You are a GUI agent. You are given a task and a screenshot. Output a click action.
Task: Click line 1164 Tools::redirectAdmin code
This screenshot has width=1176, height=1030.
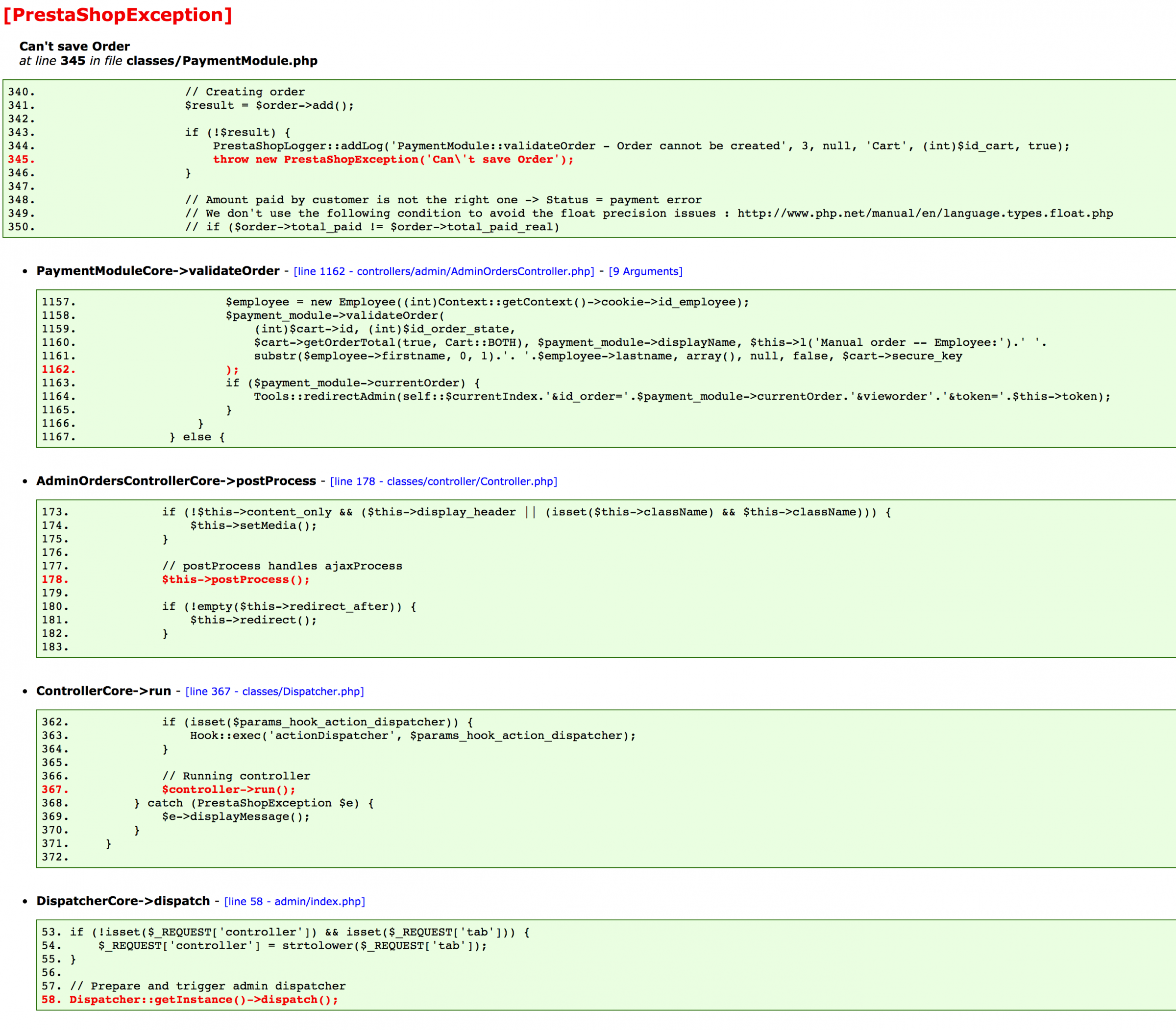point(682,397)
